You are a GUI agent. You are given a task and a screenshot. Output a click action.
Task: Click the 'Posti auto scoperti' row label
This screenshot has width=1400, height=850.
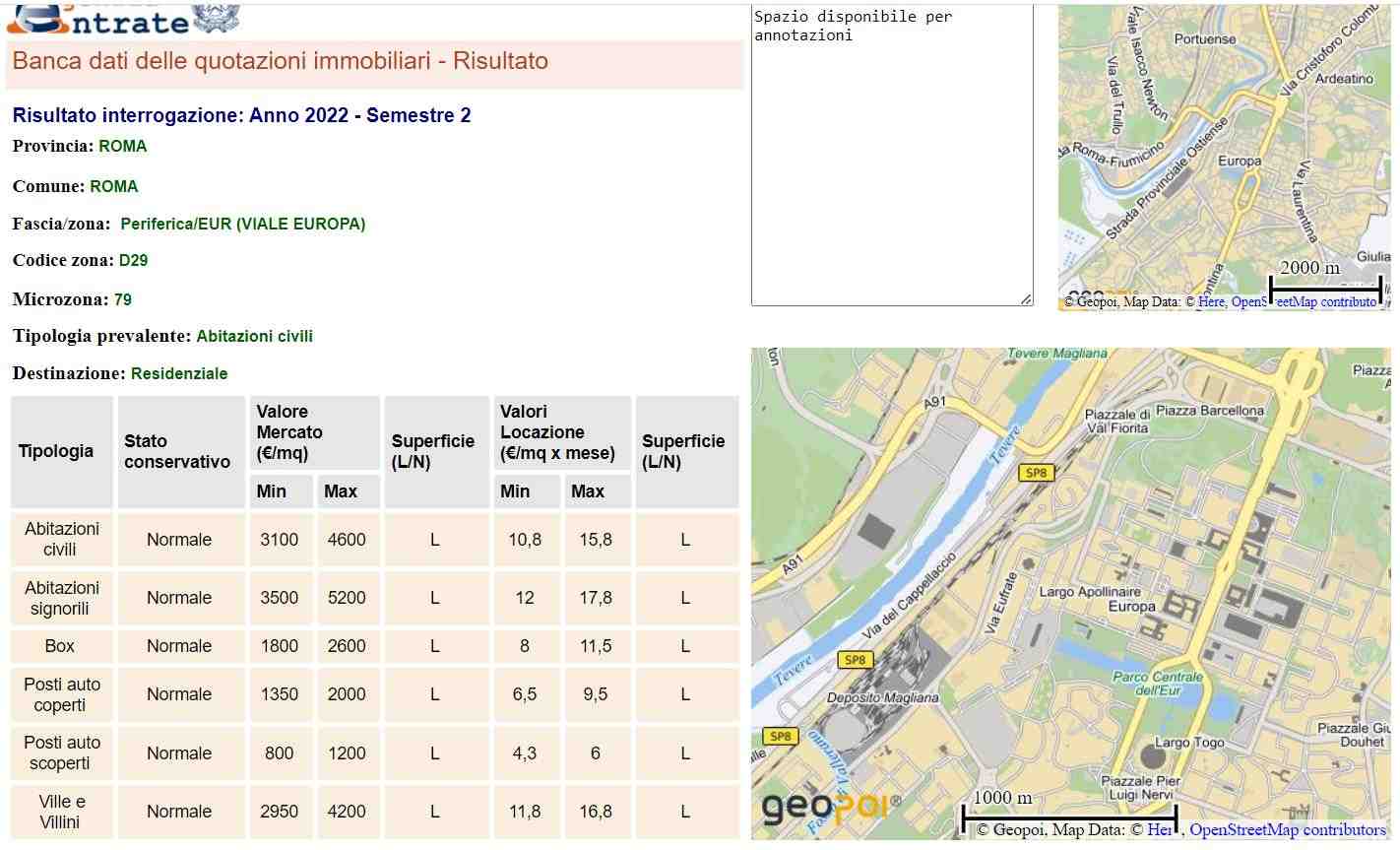point(61,752)
